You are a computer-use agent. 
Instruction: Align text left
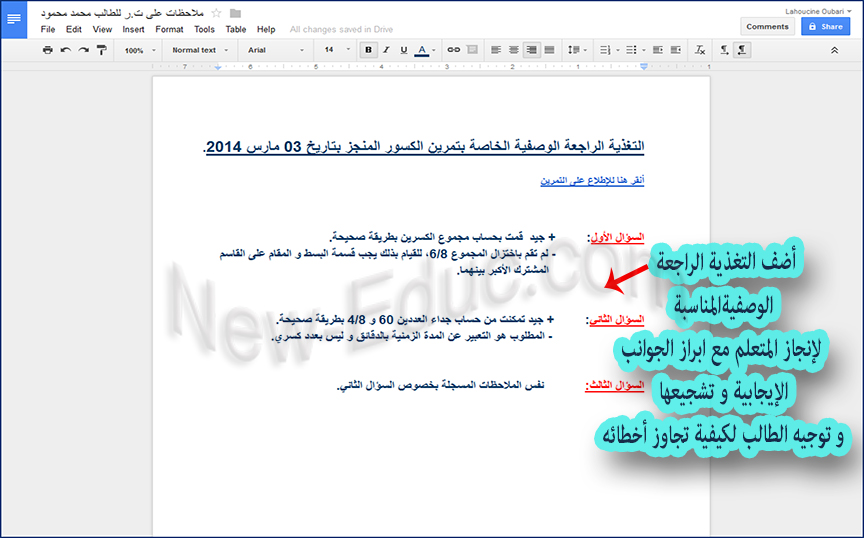(496, 50)
